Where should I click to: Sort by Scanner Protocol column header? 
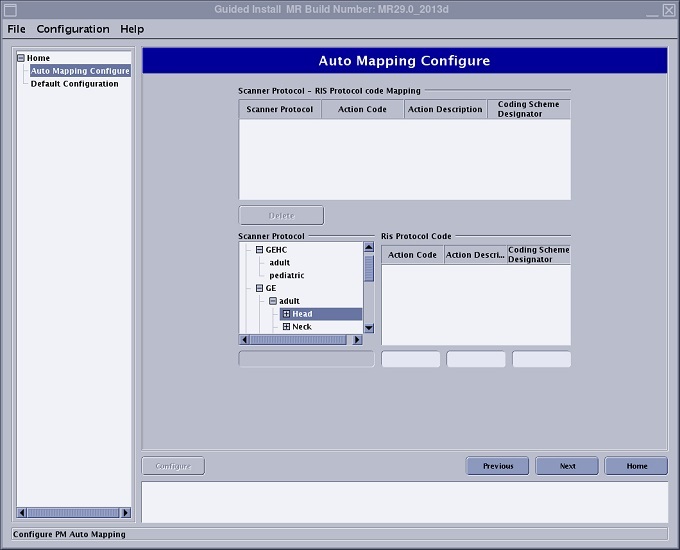(x=280, y=109)
